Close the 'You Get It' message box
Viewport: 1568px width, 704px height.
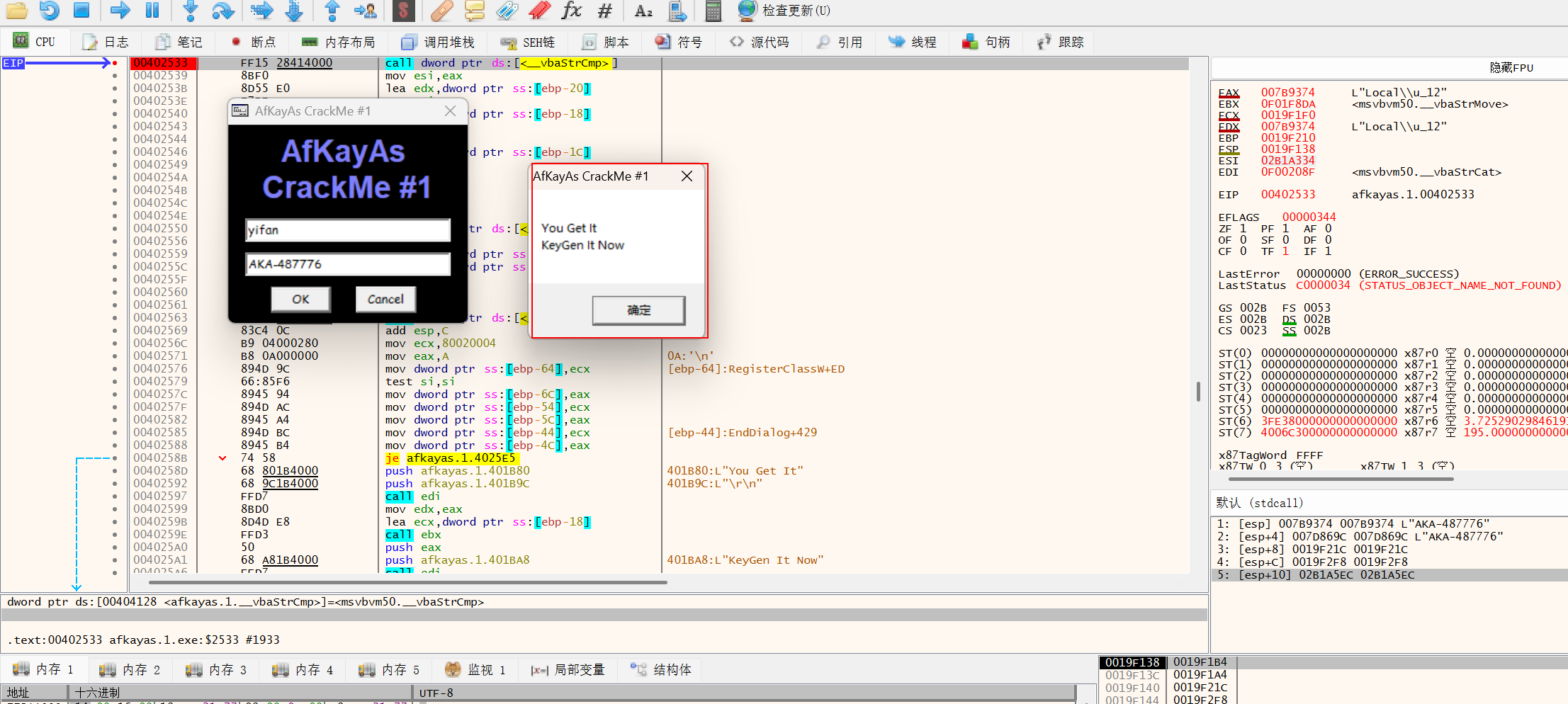(687, 176)
